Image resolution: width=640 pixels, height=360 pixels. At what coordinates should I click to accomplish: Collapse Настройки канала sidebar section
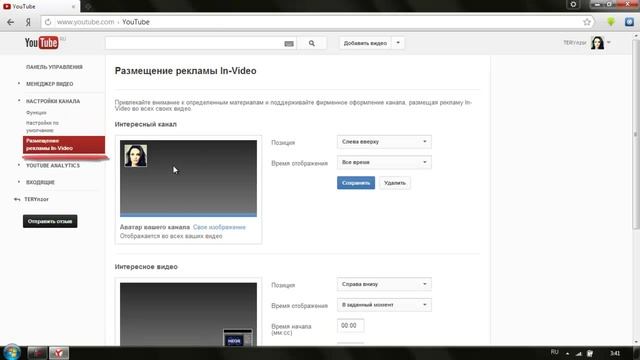[53, 101]
